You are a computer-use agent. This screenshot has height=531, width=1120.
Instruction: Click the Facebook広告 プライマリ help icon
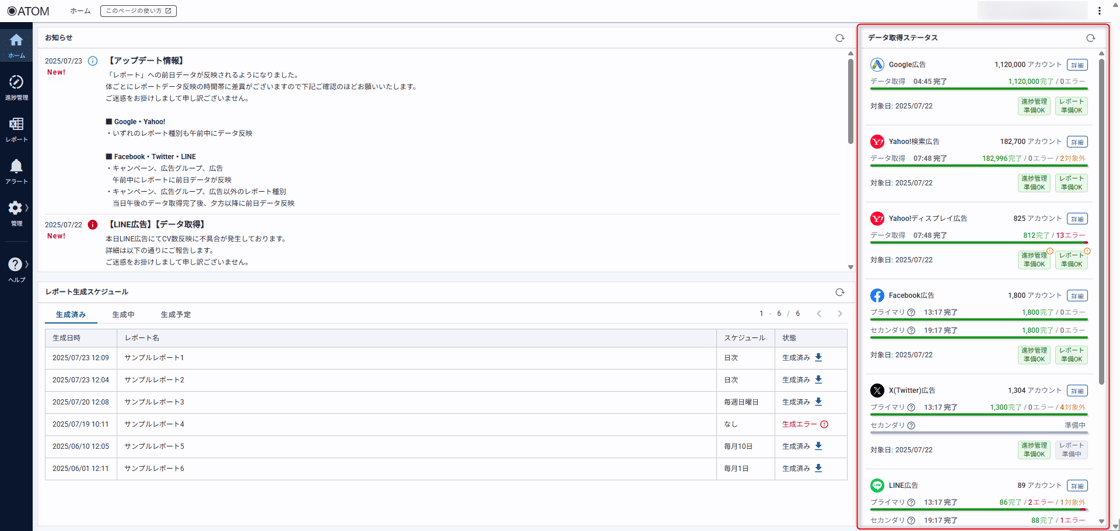click(x=911, y=313)
